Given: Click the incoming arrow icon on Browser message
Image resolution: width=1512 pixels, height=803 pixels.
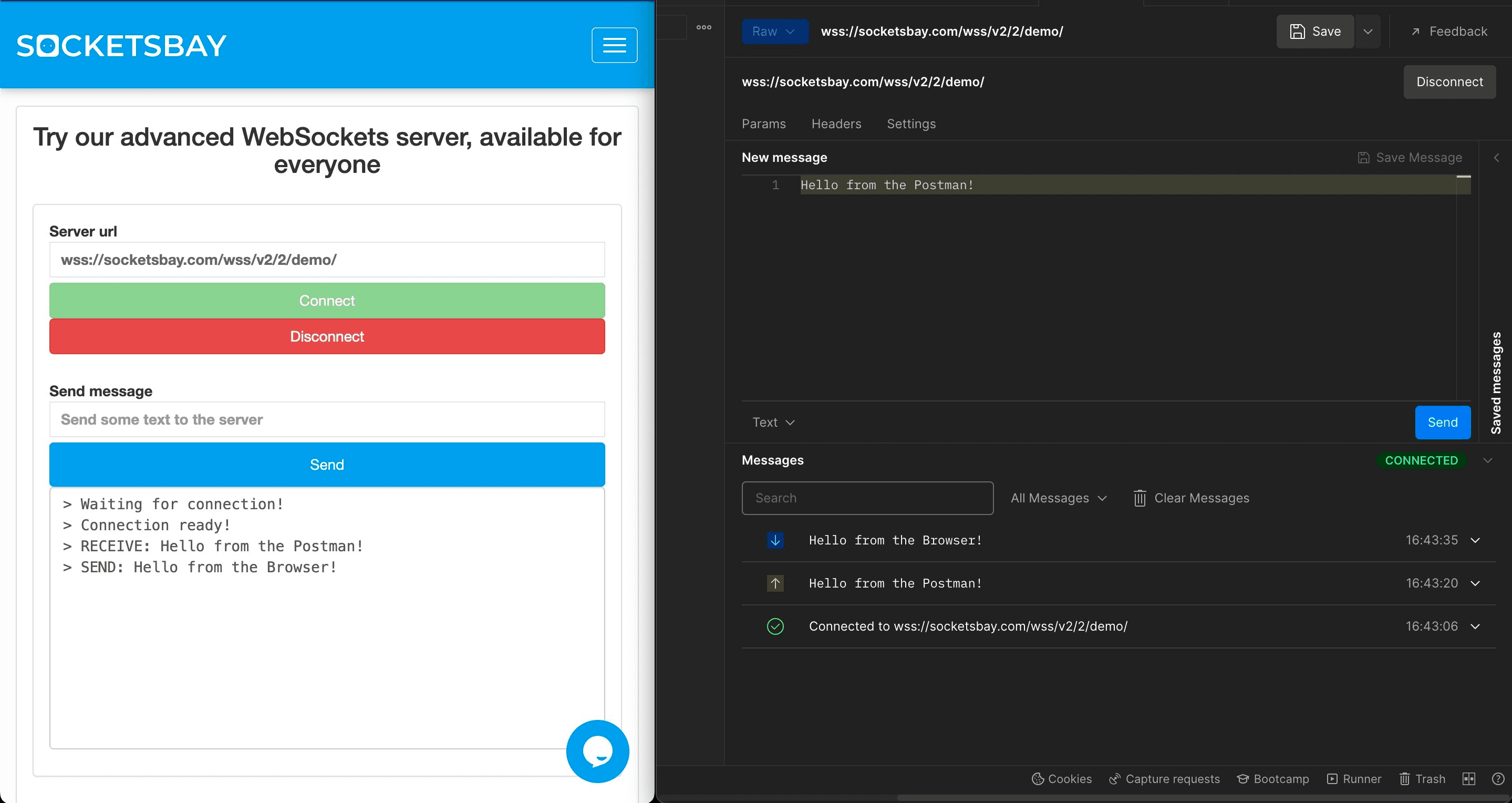Looking at the screenshot, I should [775, 540].
